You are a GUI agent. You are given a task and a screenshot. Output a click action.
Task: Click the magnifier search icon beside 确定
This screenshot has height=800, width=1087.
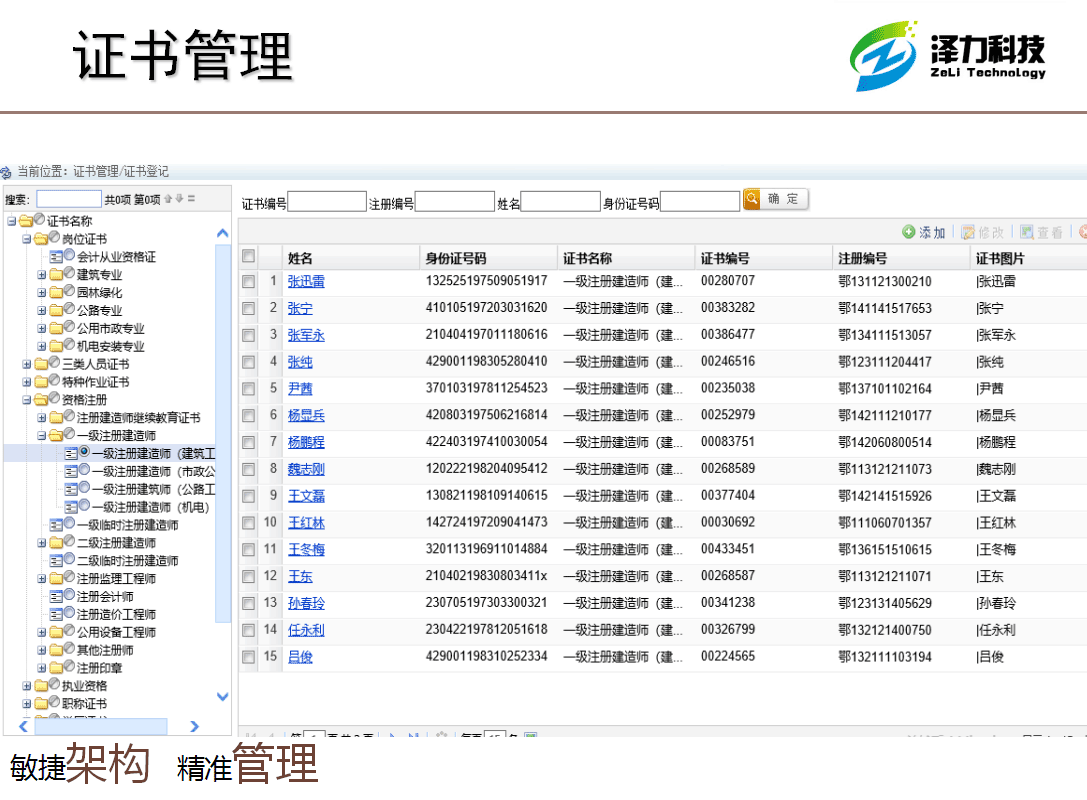coord(752,200)
